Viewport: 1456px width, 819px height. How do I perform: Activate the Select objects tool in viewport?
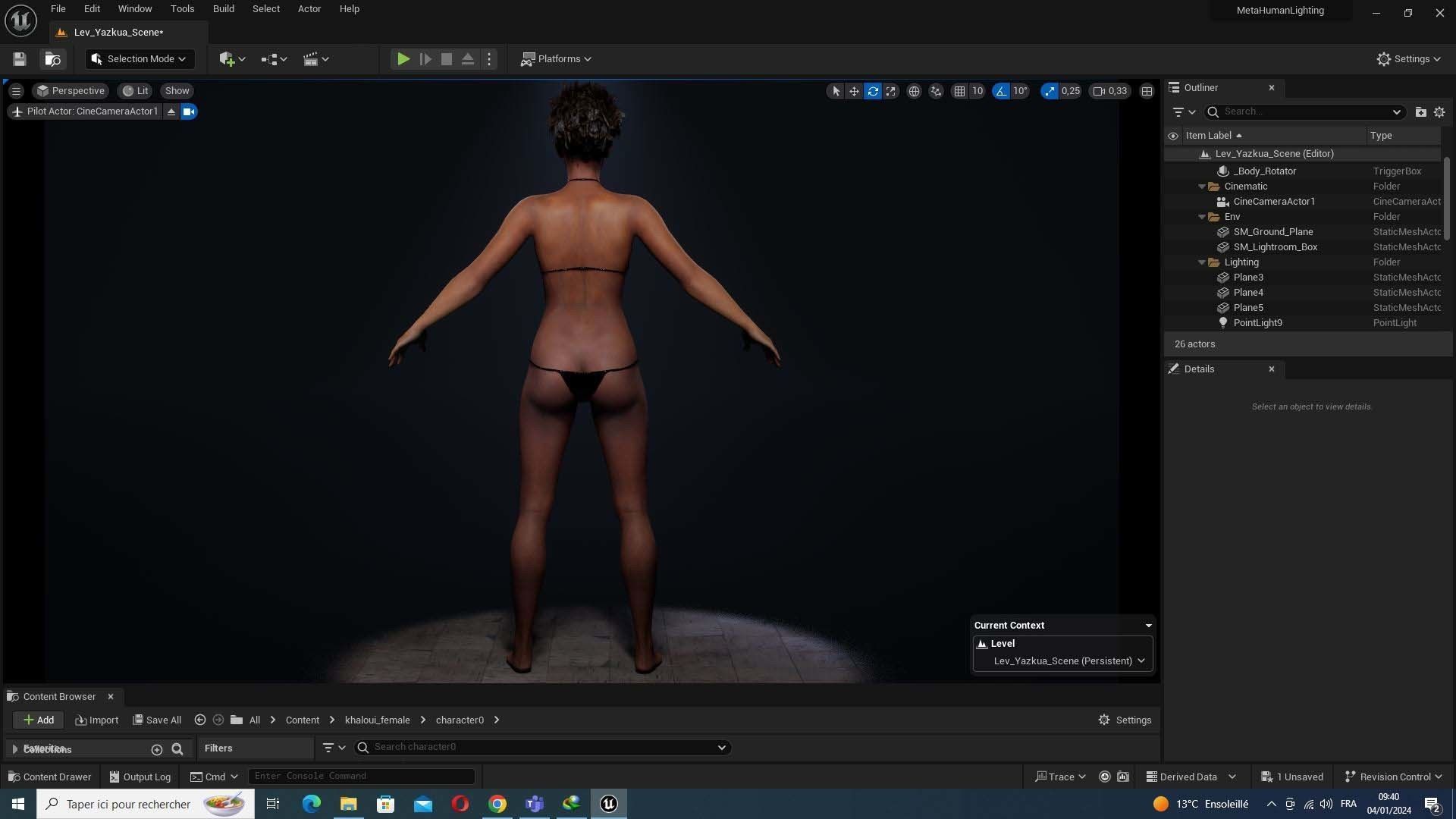(836, 91)
